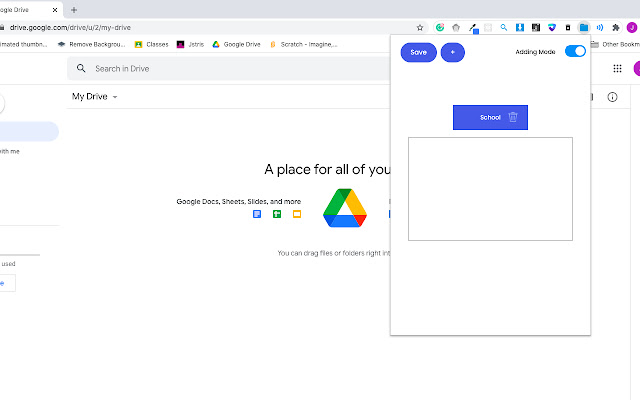Click the Google Drive logo
The image size is (640, 400).
(x=345, y=208)
